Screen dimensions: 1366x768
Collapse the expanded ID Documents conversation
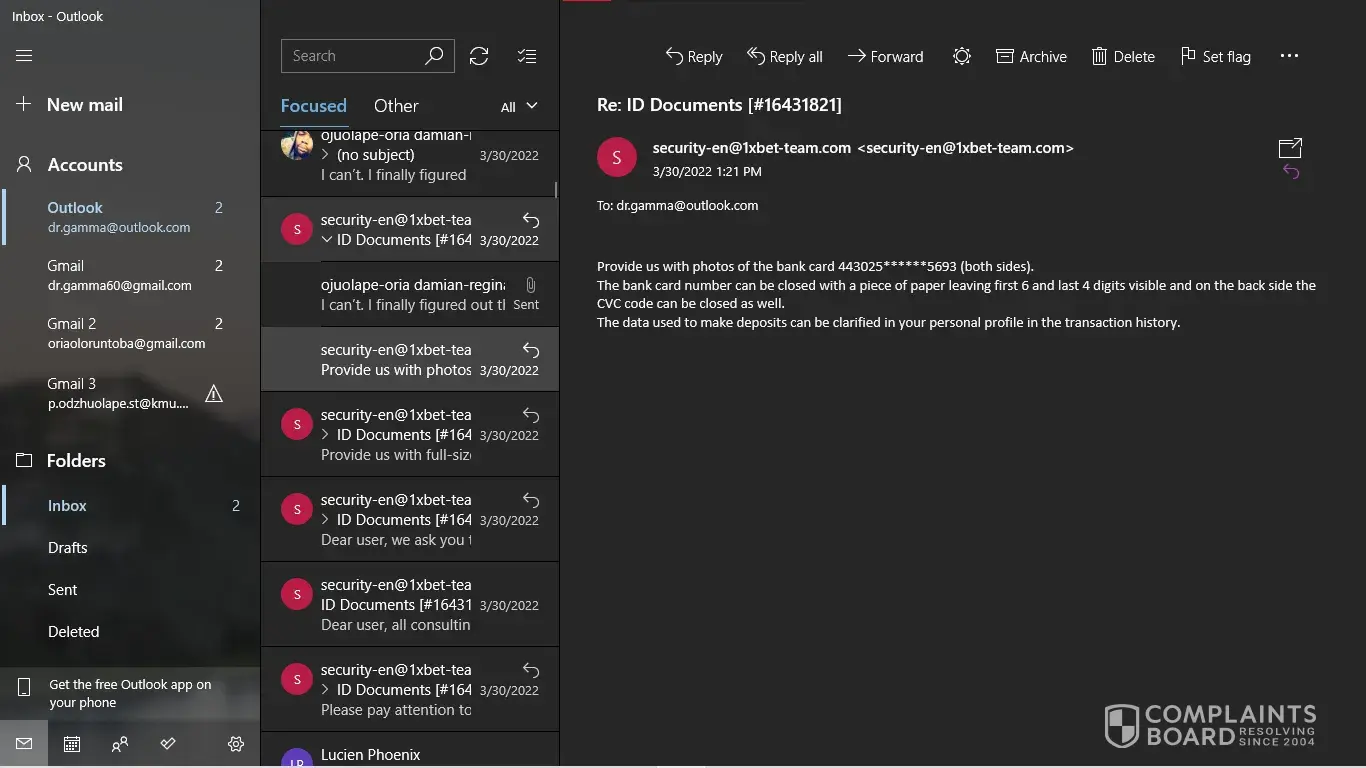[x=326, y=240]
